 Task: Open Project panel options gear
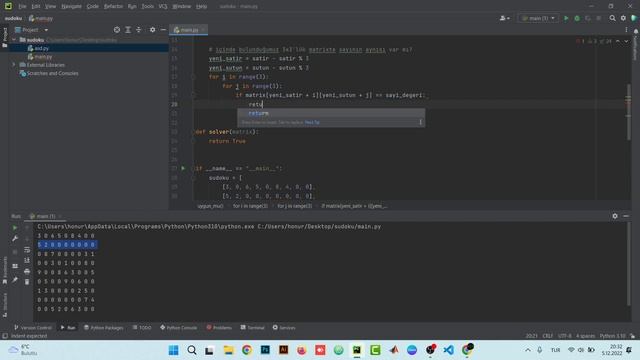tap(152, 30)
